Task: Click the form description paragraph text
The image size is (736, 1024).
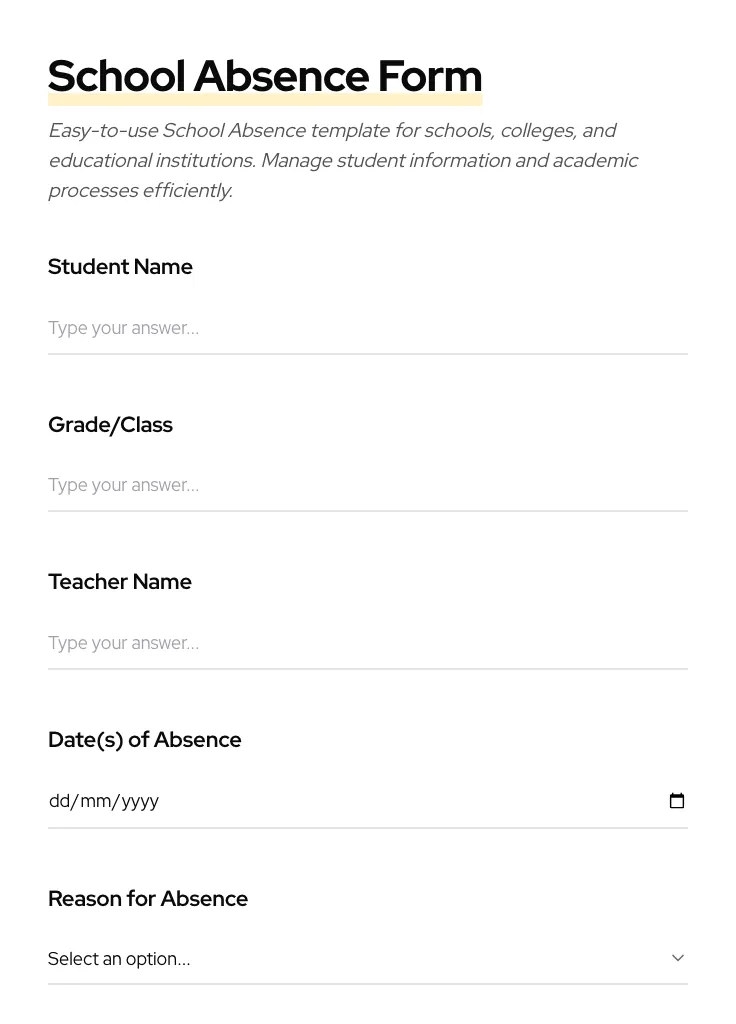Action: (x=343, y=160)
